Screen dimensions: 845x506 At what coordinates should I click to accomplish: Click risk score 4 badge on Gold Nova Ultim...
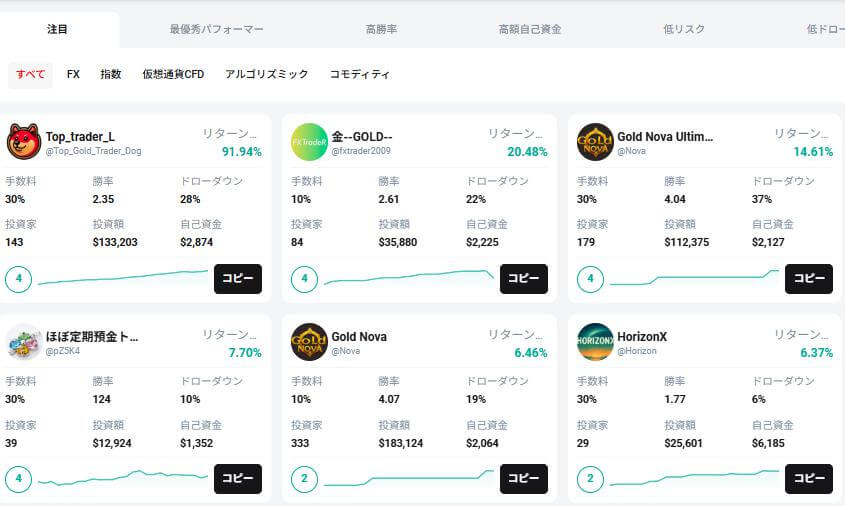click(x=590, y=279)
